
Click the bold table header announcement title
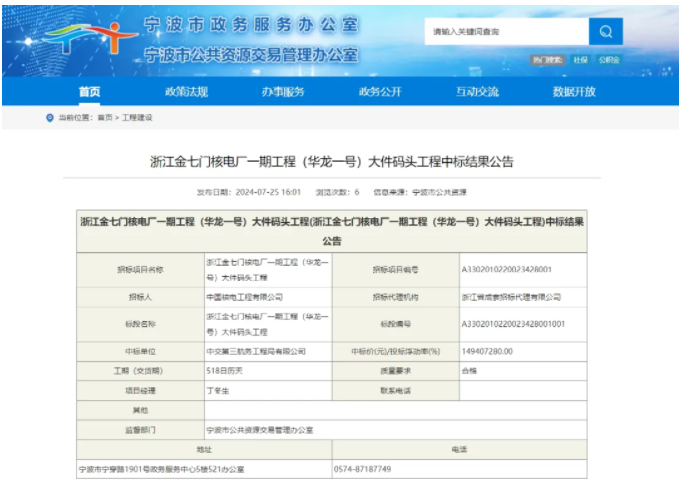pyautogui.click(x=332, y=231)
